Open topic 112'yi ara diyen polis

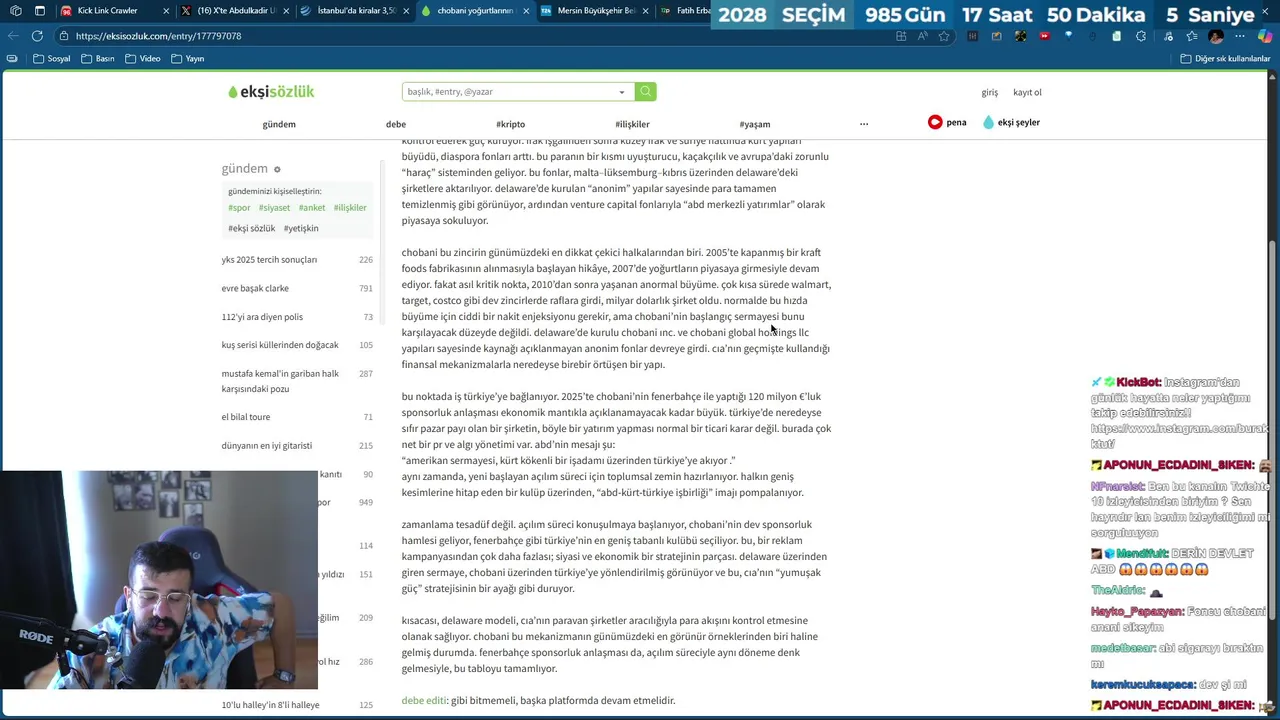pos(262,317)
